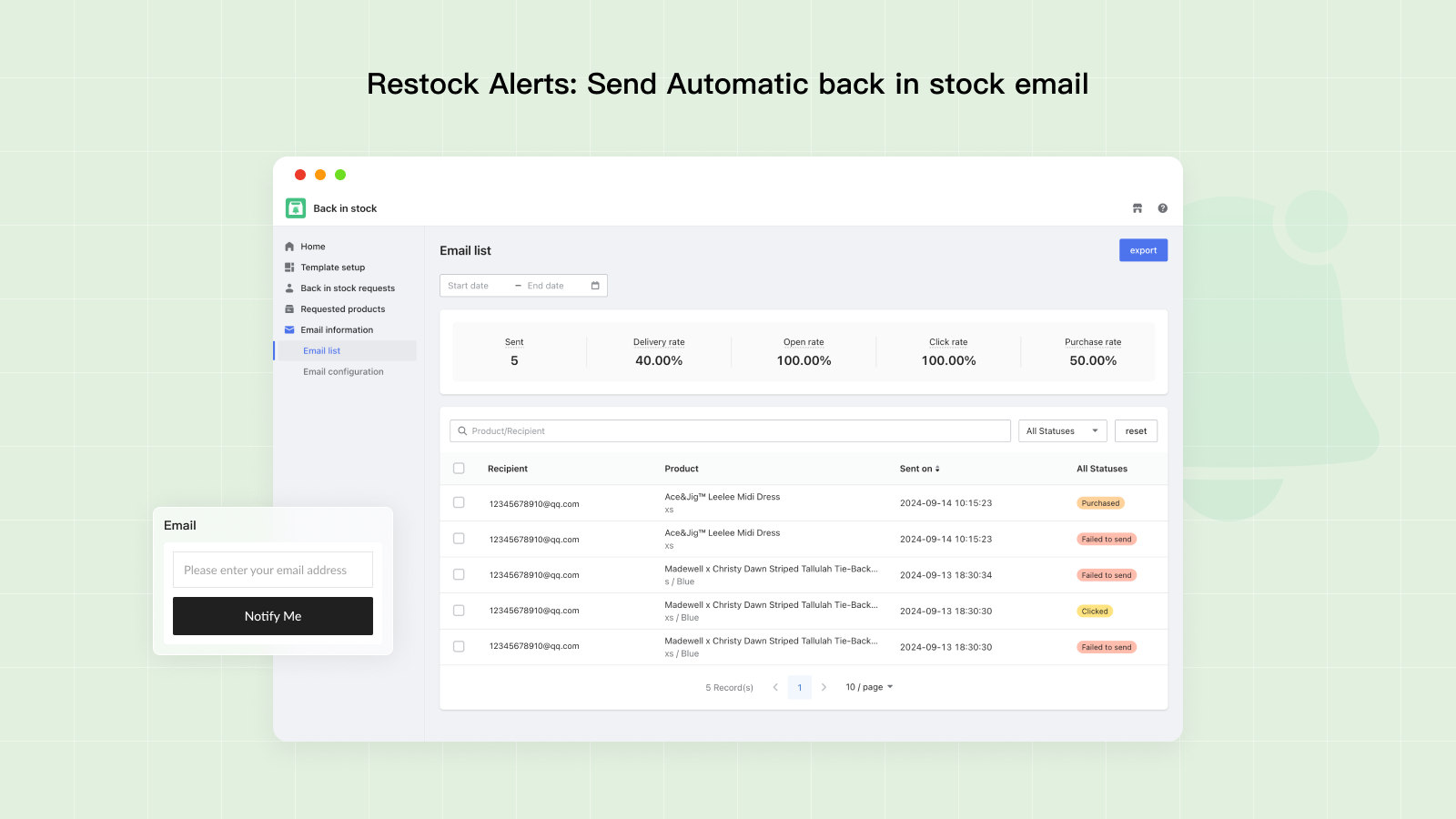This screenshot has width=1456, height=819.
Task: Click the Product/Recipient search field
Action: (730, 431)
